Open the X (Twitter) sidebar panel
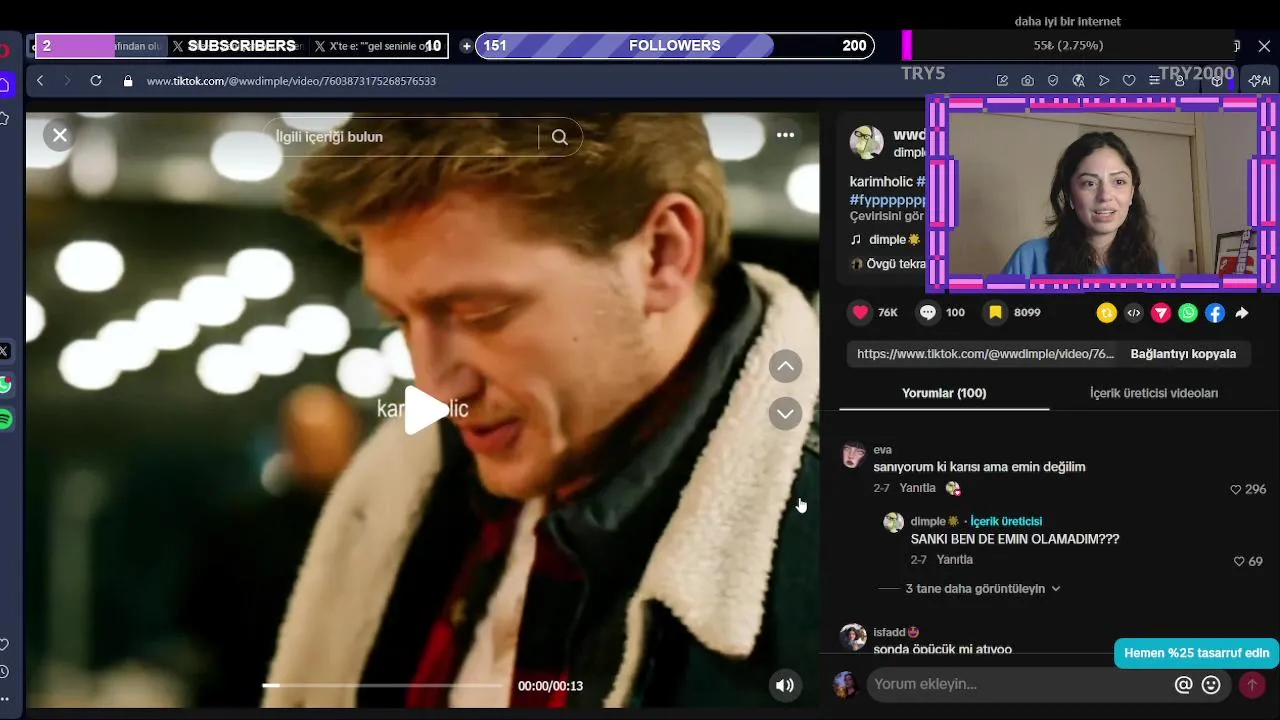 click(4, 351)
